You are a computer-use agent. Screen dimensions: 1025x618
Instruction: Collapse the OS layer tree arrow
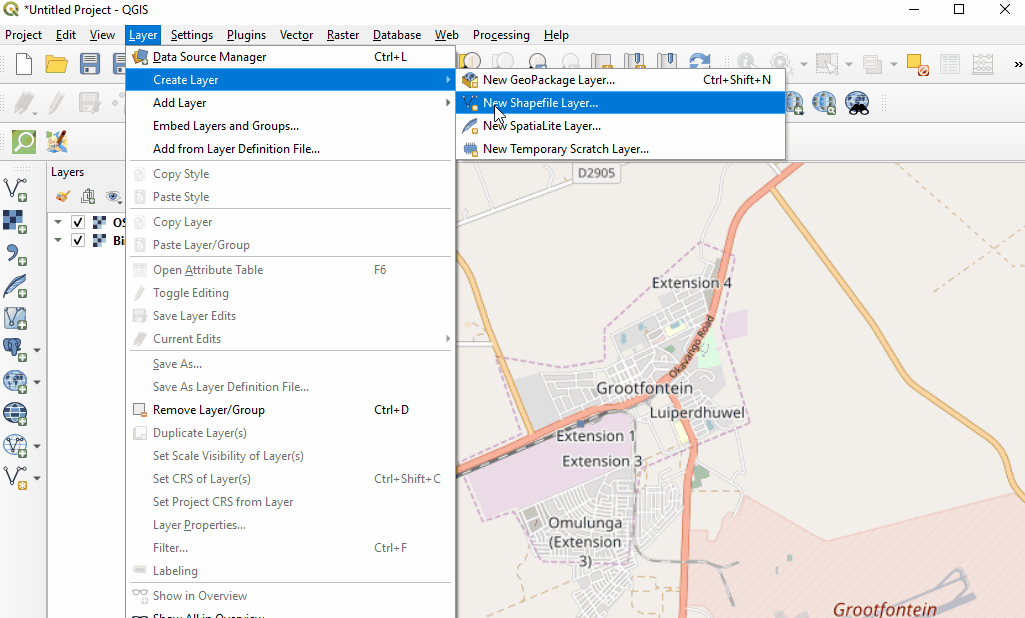click(58, 222)
